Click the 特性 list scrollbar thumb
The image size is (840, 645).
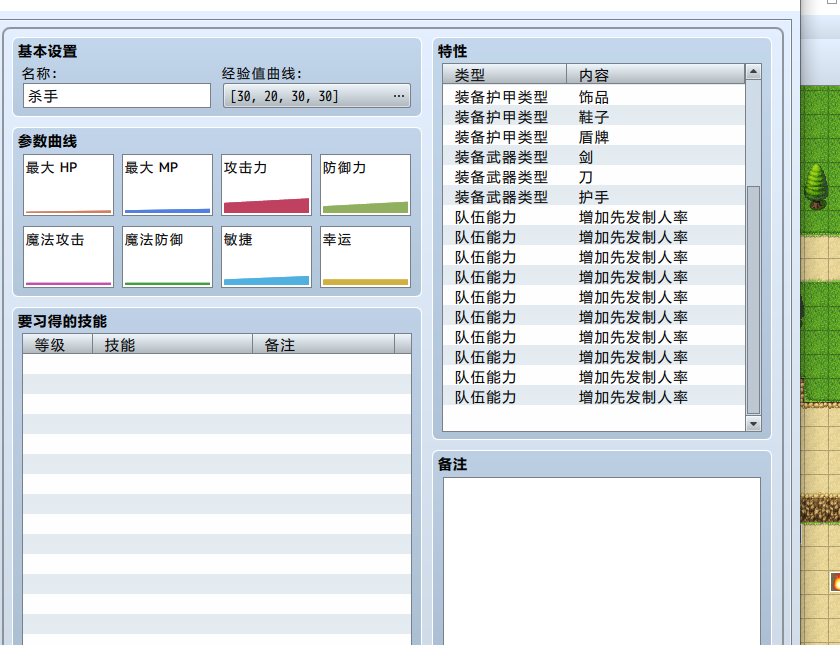[x=753, y=300]
